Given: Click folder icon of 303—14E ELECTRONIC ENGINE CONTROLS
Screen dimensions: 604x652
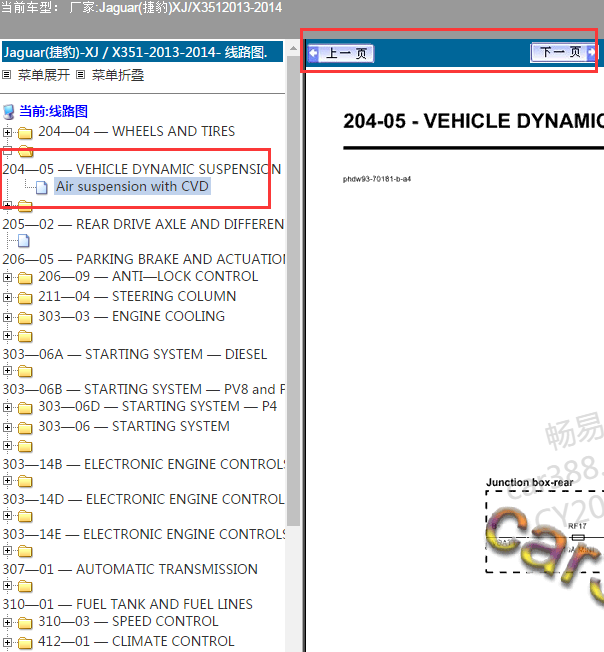Looking at the screenshot, I should (25, 516).
